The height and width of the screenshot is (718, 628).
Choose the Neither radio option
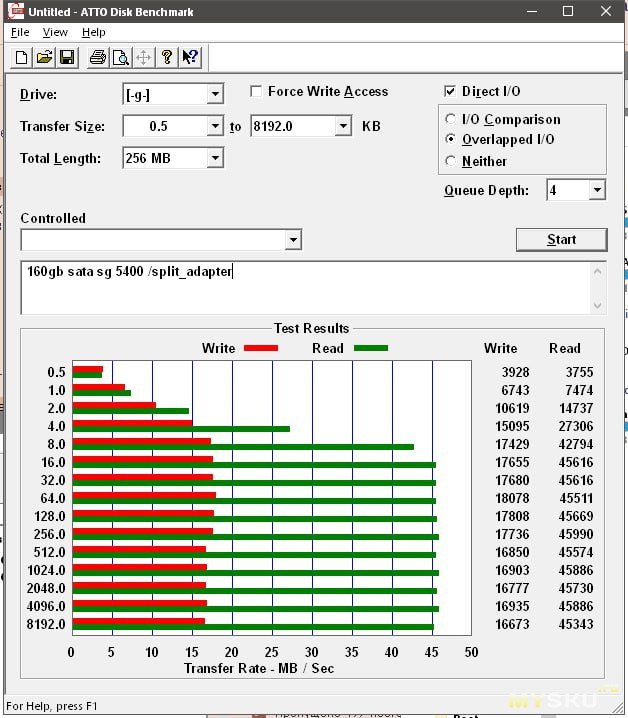tap(451, 161)
